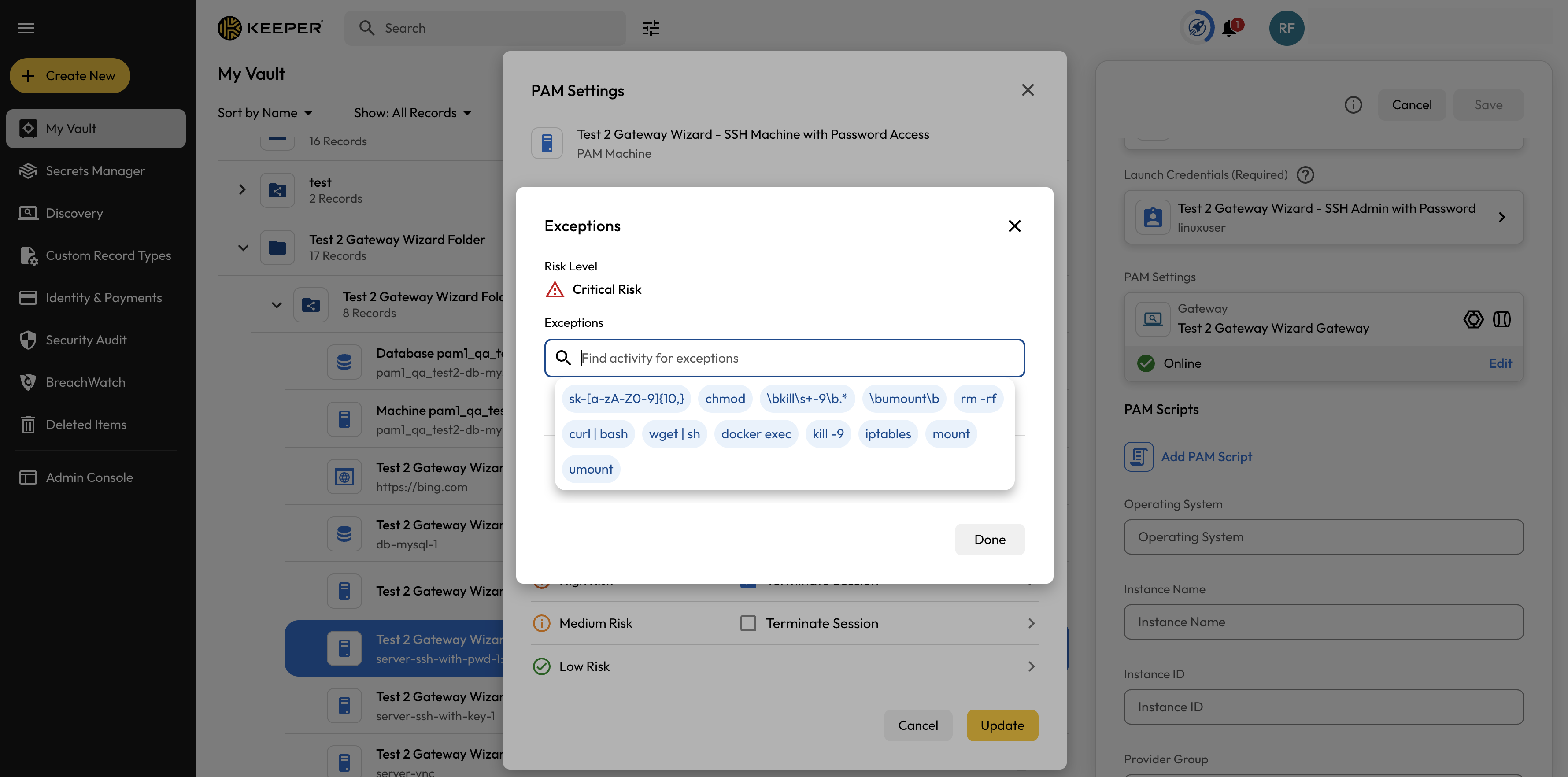1568x777 pixels.
Task: Expand the Low Risk row chevron
Action: [1031, 666]
